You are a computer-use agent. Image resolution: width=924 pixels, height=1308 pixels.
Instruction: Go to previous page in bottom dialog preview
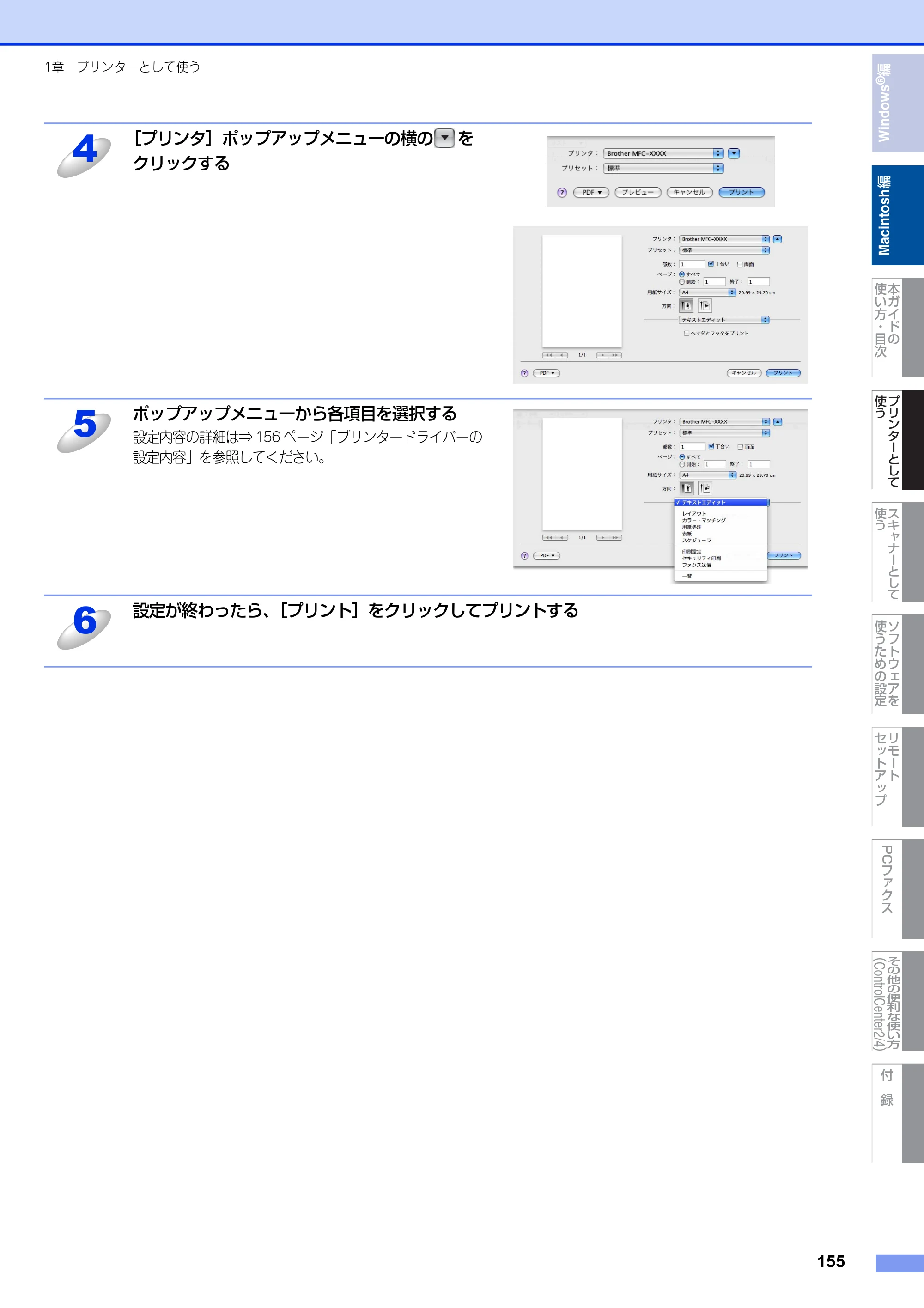click(x=562, y=537)
